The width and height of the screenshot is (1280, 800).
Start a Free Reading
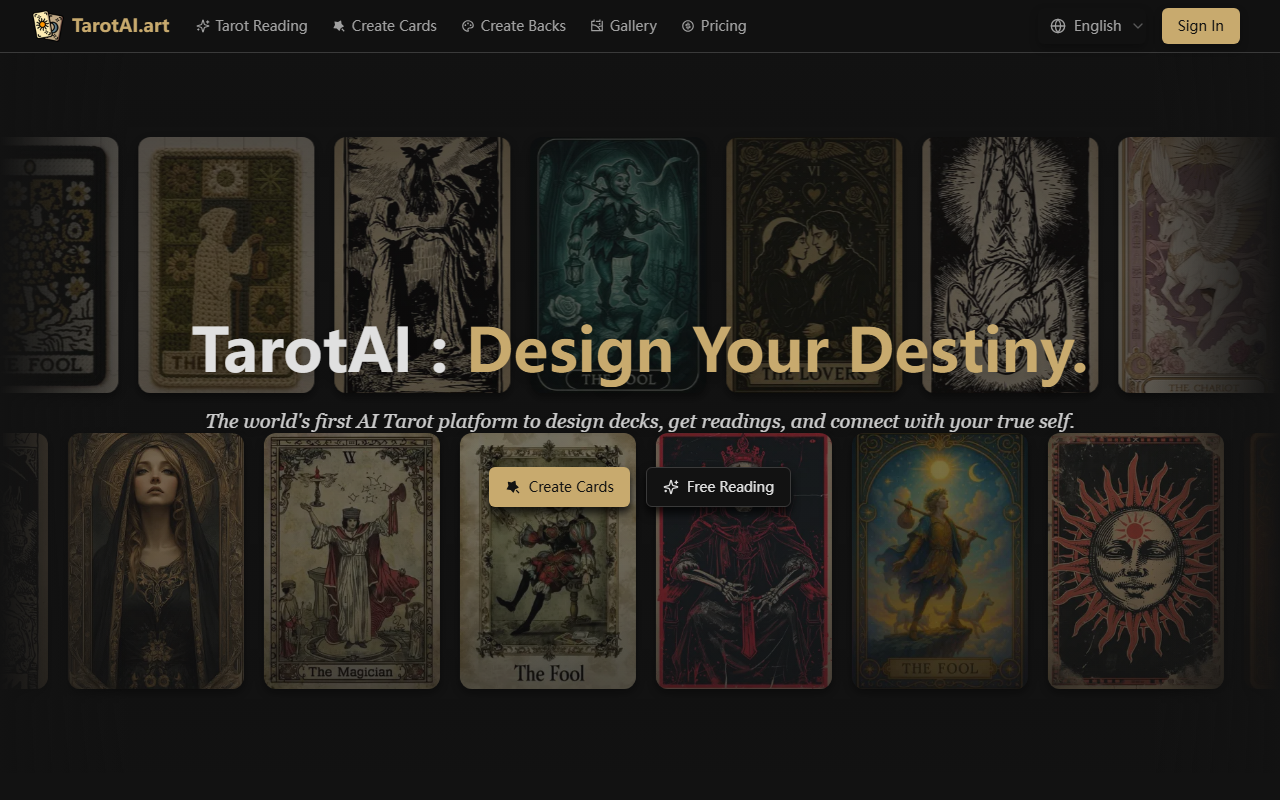click(x=718, y=487)
